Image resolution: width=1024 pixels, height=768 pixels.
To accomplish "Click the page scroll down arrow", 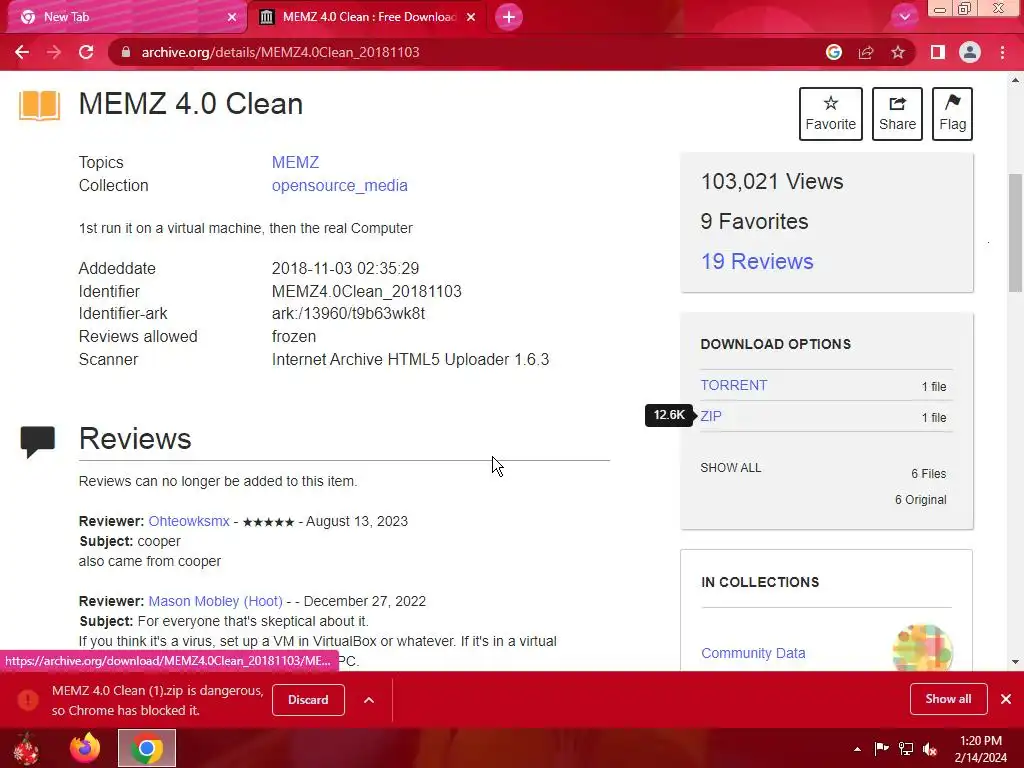I will tap(1015, 662).
